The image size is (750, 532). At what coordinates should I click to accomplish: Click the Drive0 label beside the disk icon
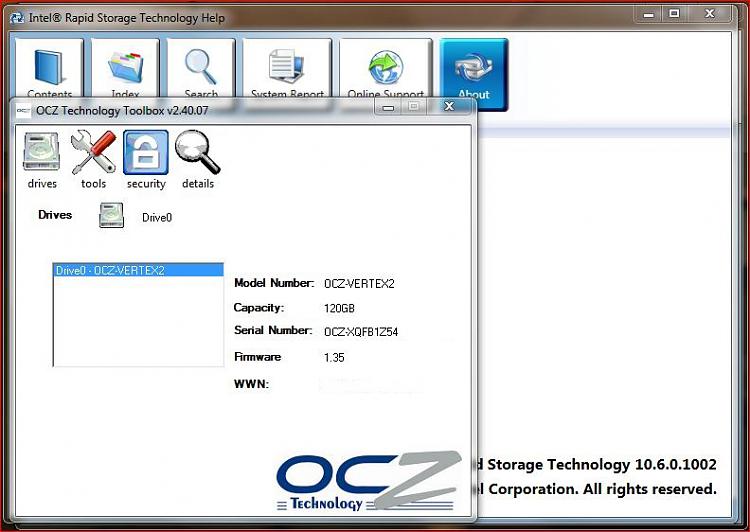(157, 218)
